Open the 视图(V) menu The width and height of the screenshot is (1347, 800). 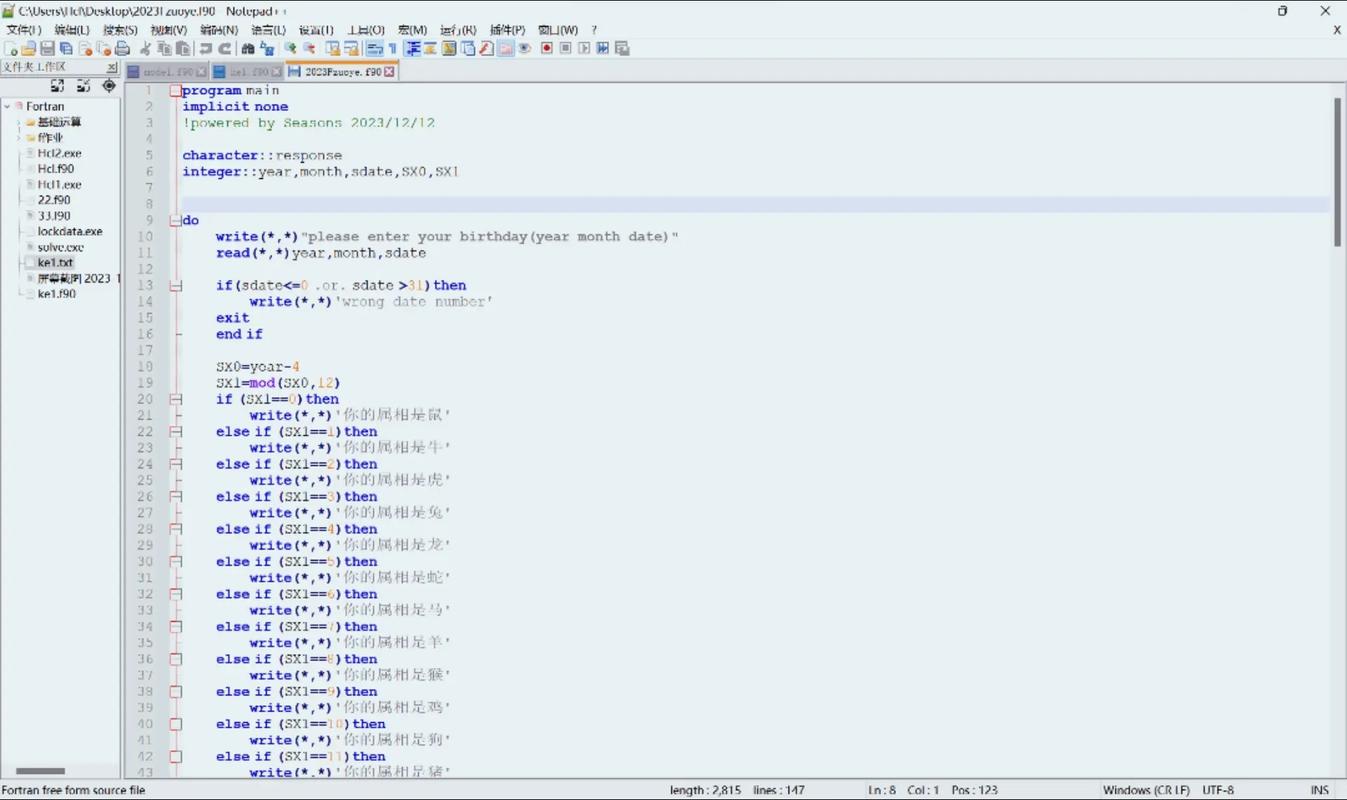pyautogui.click(x=169, y=30)
